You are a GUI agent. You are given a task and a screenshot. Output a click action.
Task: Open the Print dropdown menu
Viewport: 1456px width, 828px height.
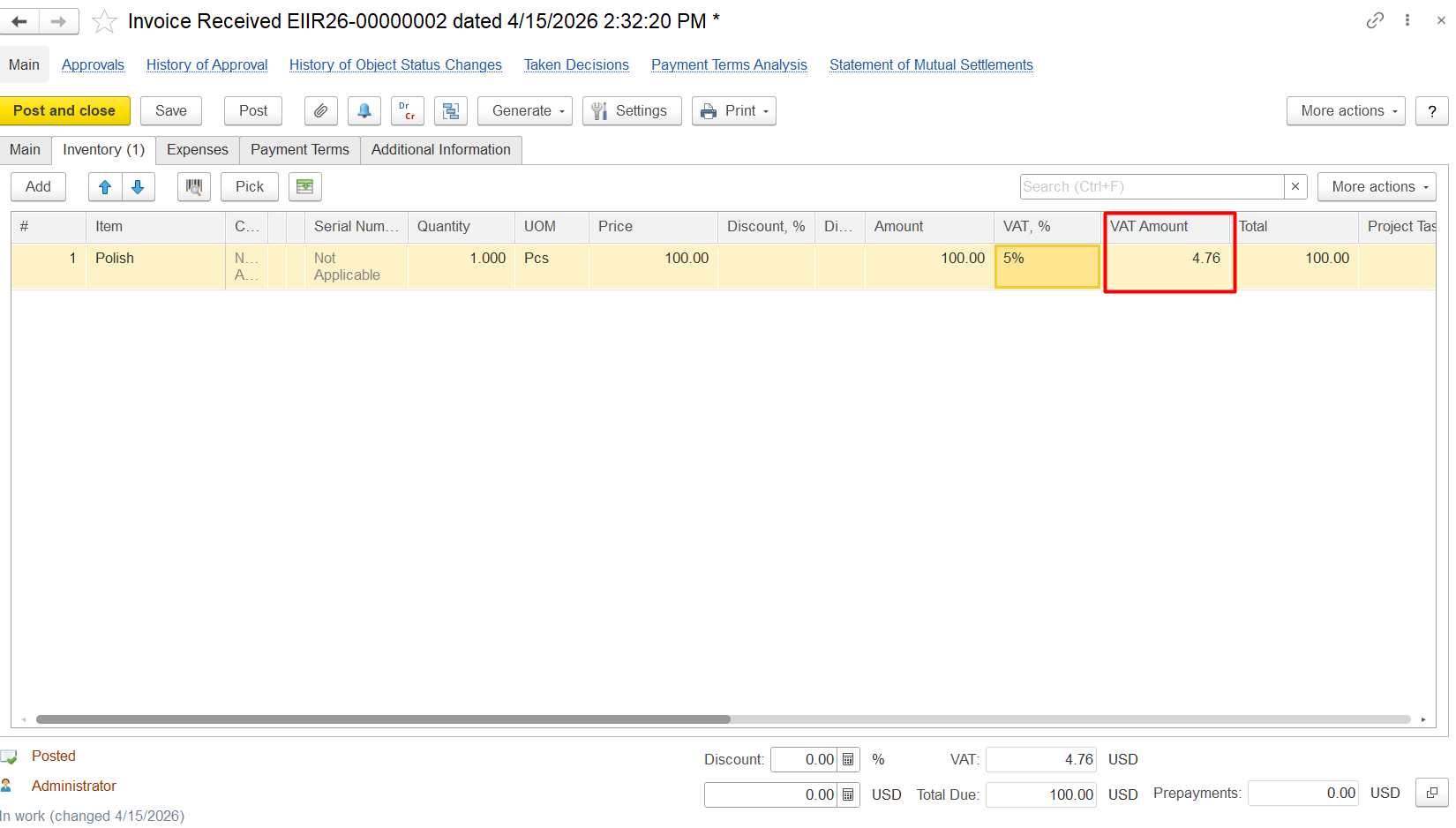pyautogui.click(x=734, y=111)
